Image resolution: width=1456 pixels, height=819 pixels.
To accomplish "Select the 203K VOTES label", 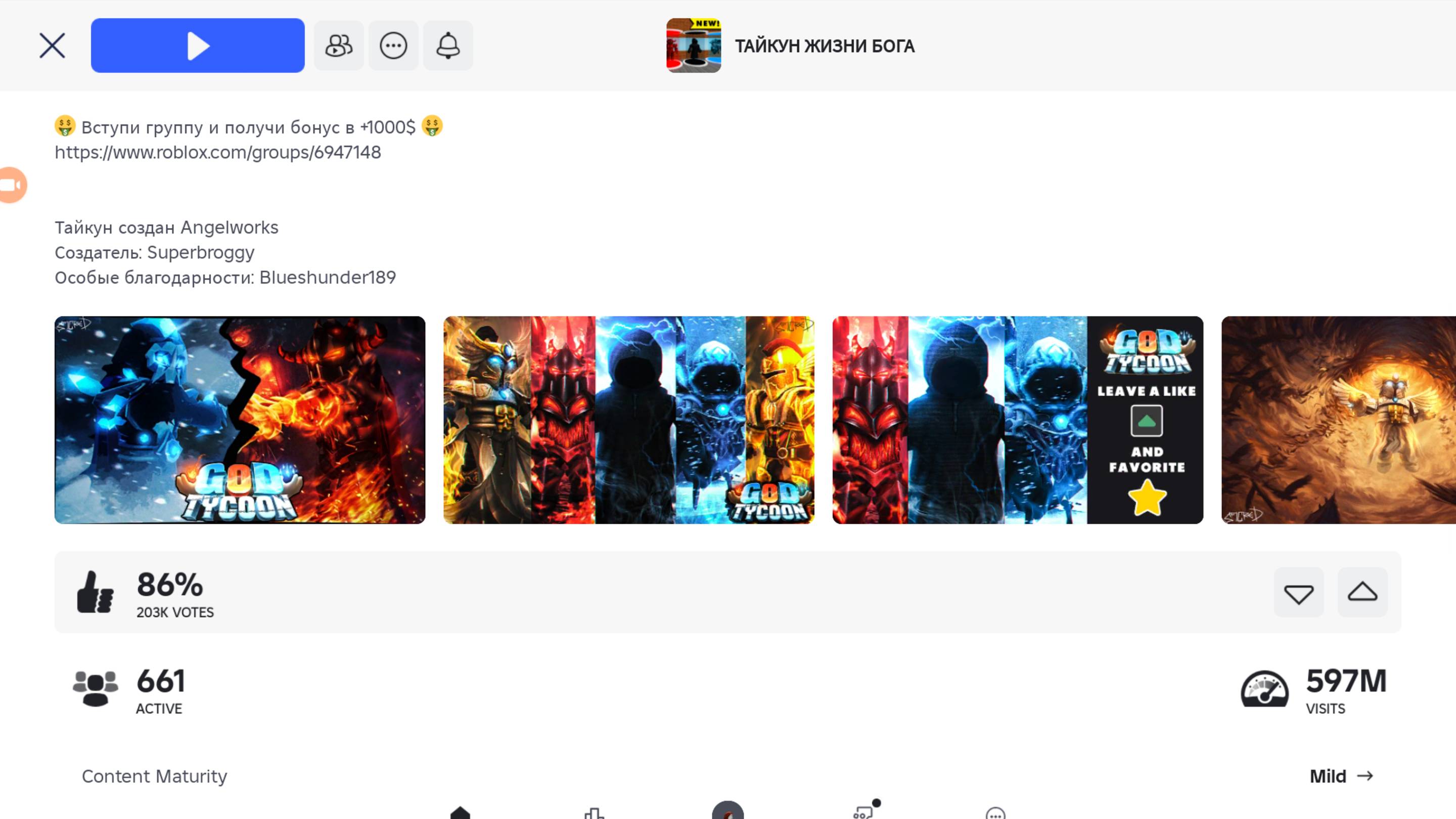I will pos(175,612).
